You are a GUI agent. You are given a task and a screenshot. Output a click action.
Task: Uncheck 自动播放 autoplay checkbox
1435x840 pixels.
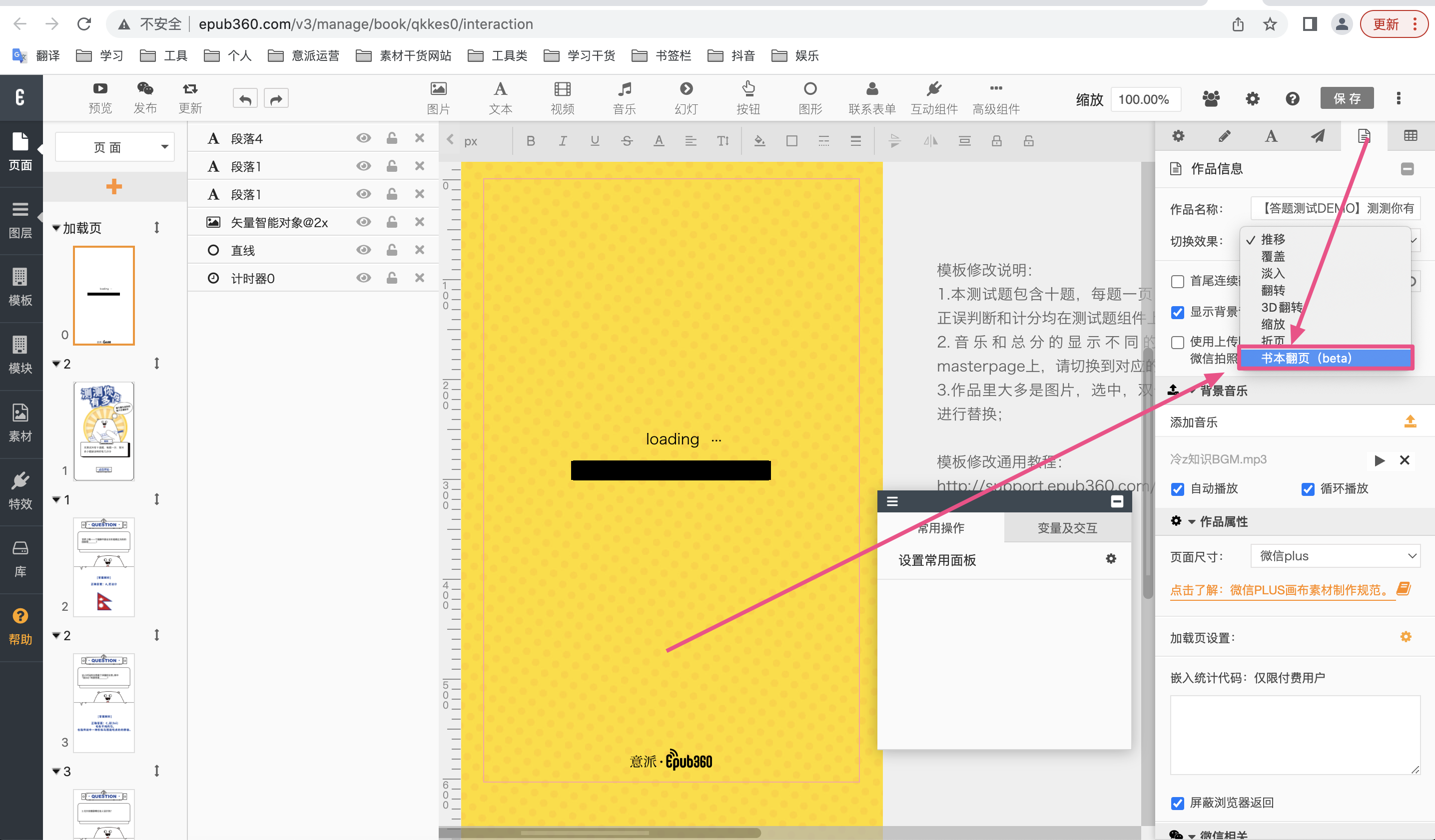point(1178,489)
